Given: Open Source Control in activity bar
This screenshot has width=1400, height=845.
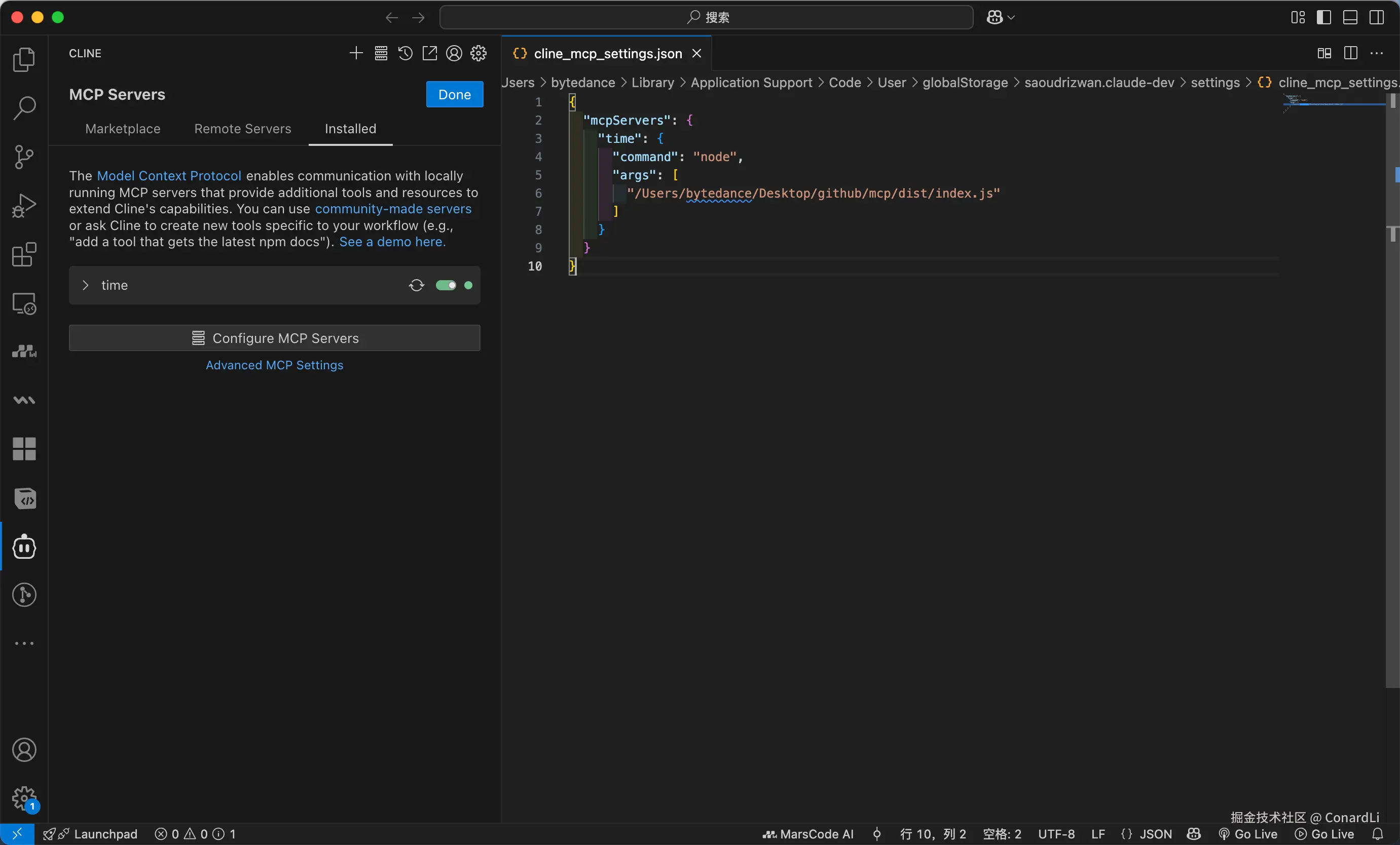Looking at the screenshot, I should point(24,157).
